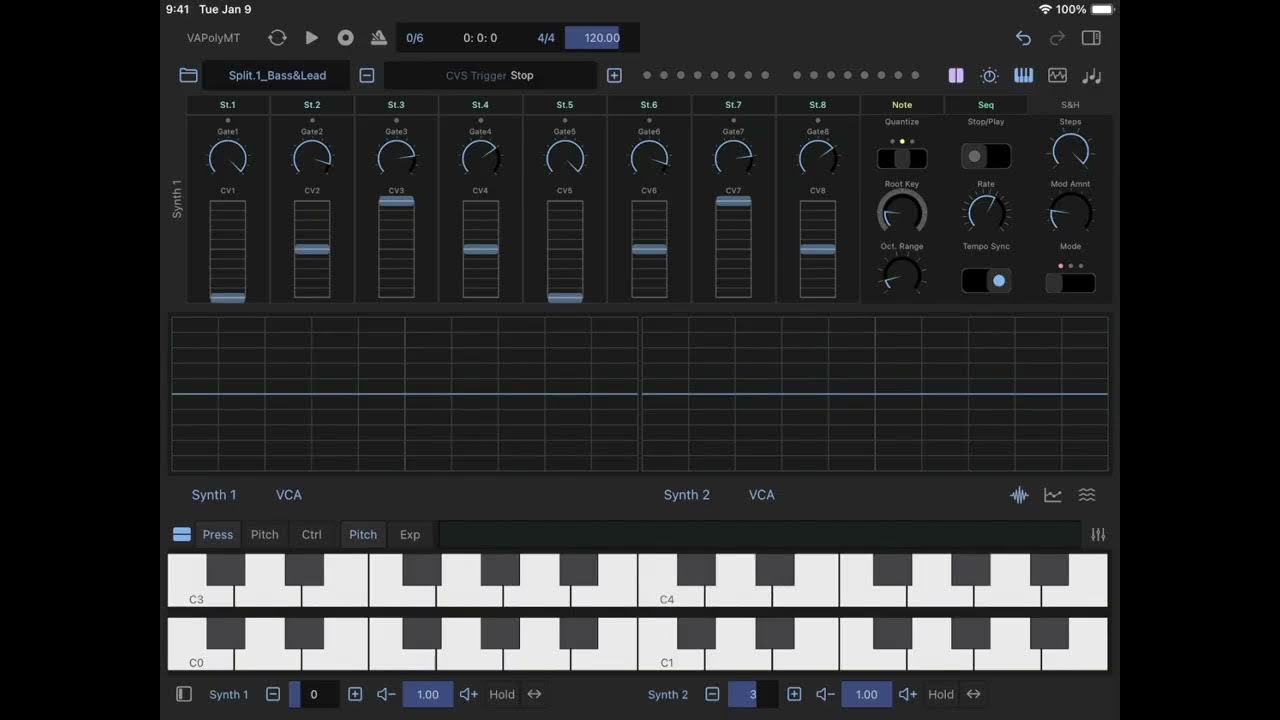Click the VCA button beside Synth 2
1280x720 pixels.
tap(762, 495)
